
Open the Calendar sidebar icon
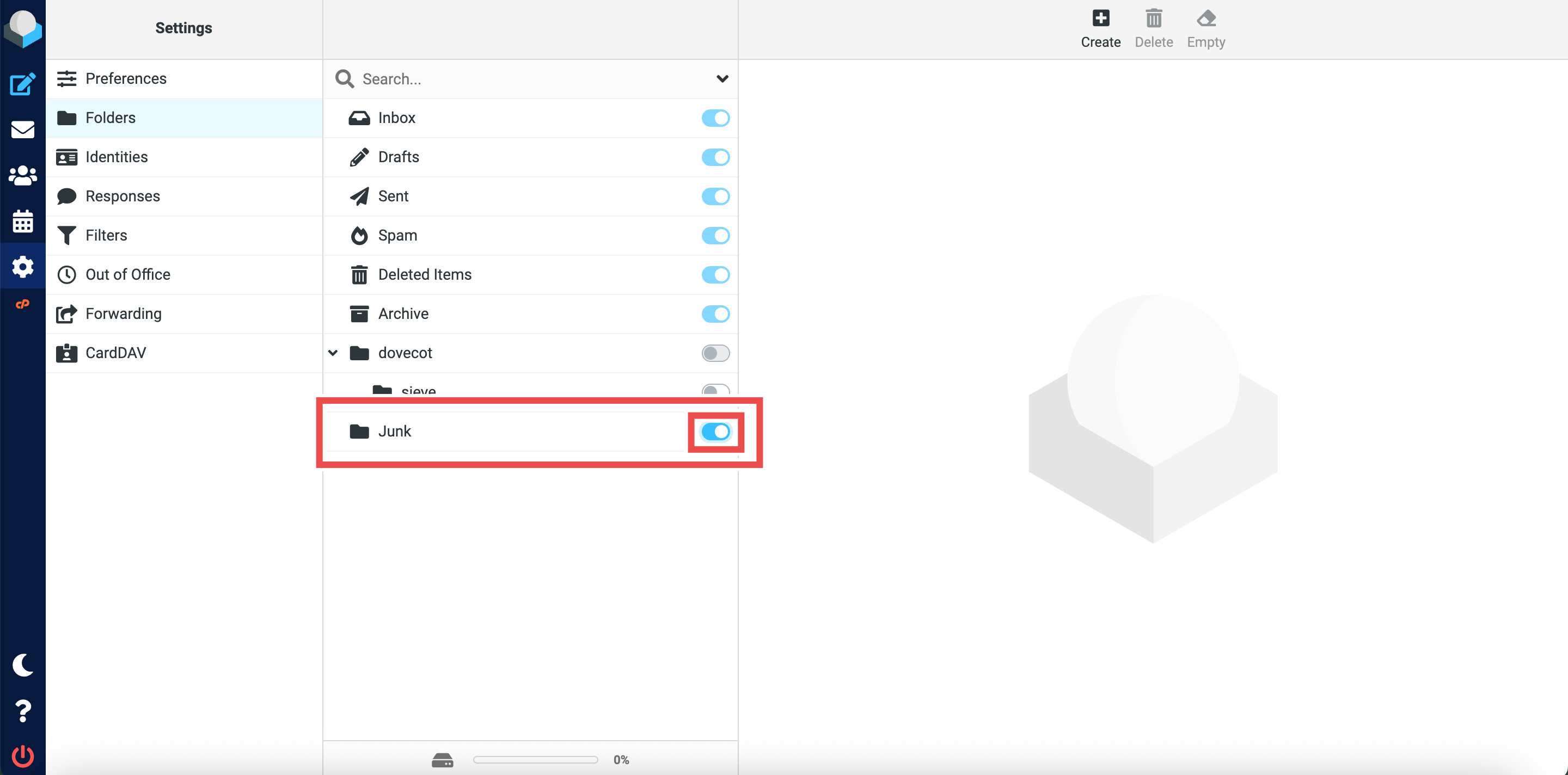22,222
